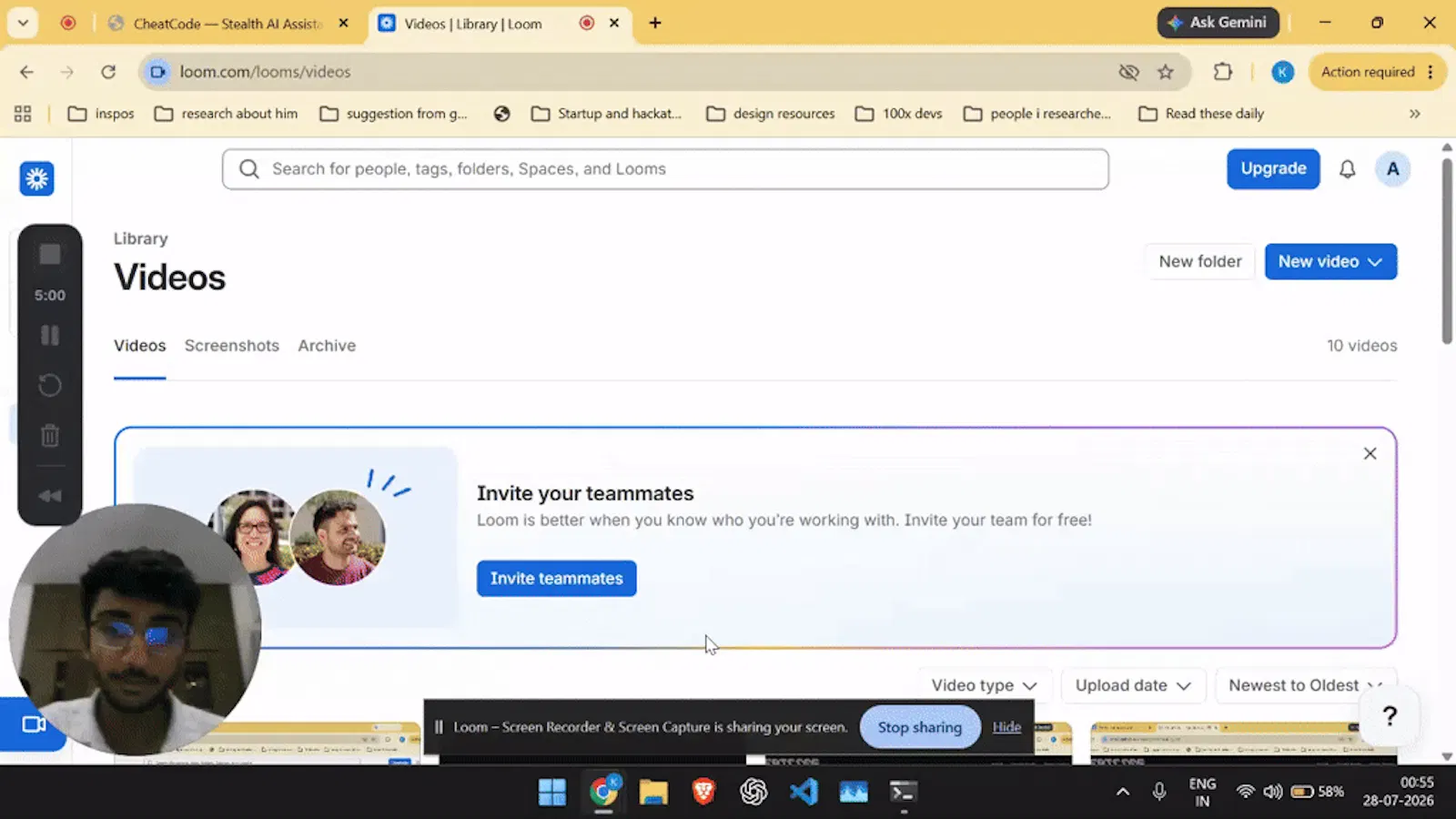The width and height of the screenshot is (1456, 819).
Task: Show hidden system tray icons
Action: (1123, 793)
